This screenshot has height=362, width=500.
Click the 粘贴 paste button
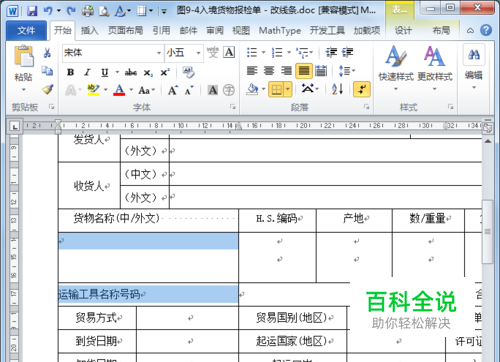click(x=23, y=68)
